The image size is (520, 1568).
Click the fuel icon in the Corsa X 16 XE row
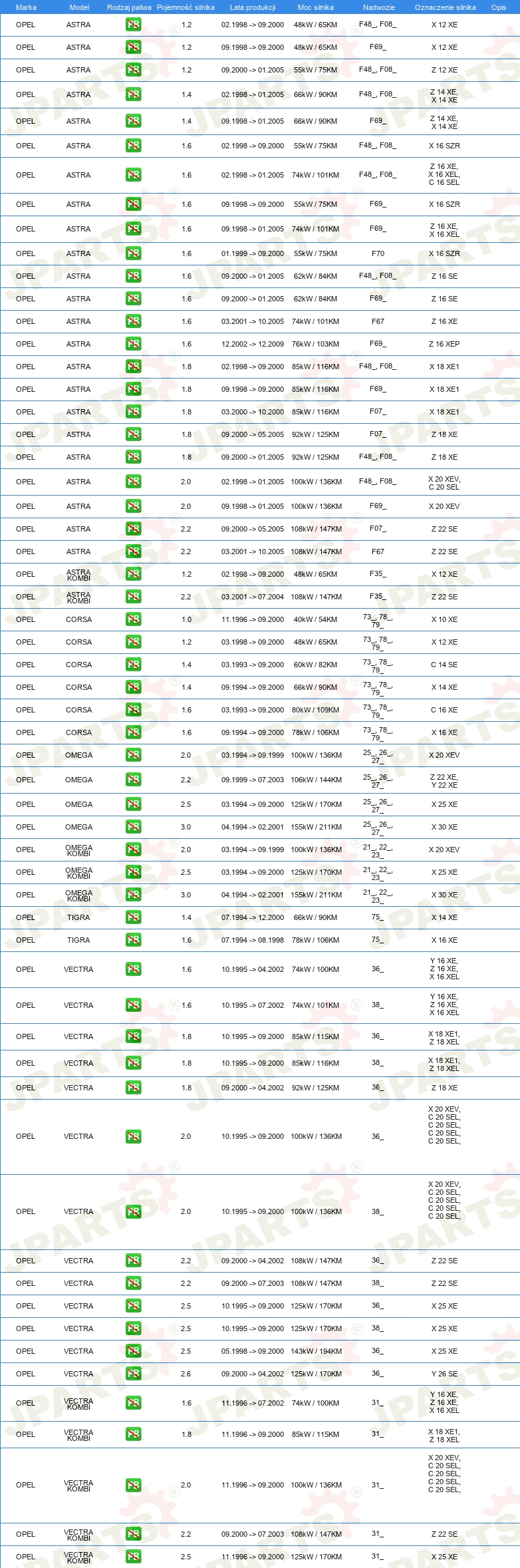(133, 732)
